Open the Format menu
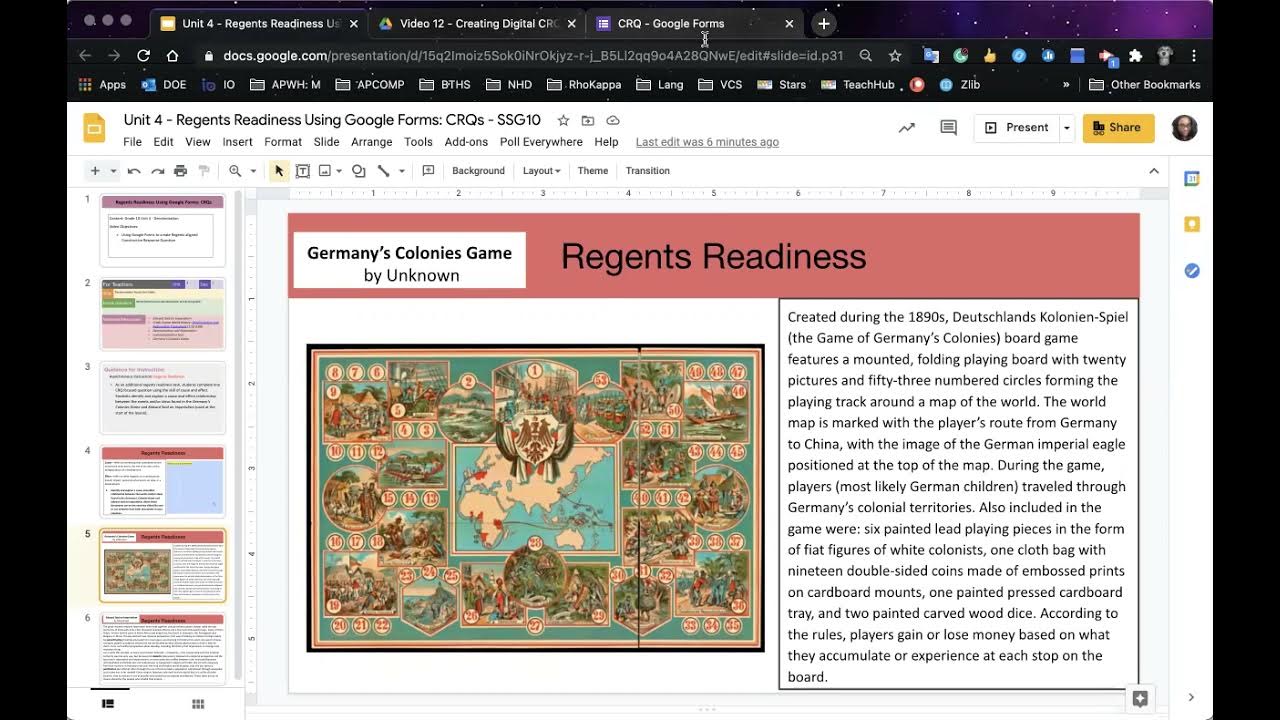Image resolution: width=1280 pixels, height=720 pixels. [283, 142]
